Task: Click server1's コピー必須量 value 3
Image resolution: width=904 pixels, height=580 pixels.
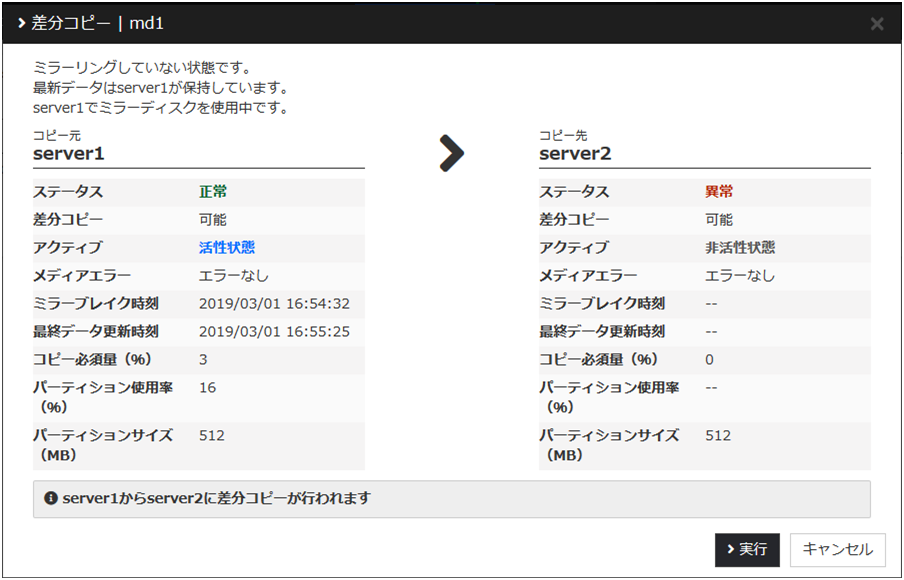Action: click(x=203, y=360)
